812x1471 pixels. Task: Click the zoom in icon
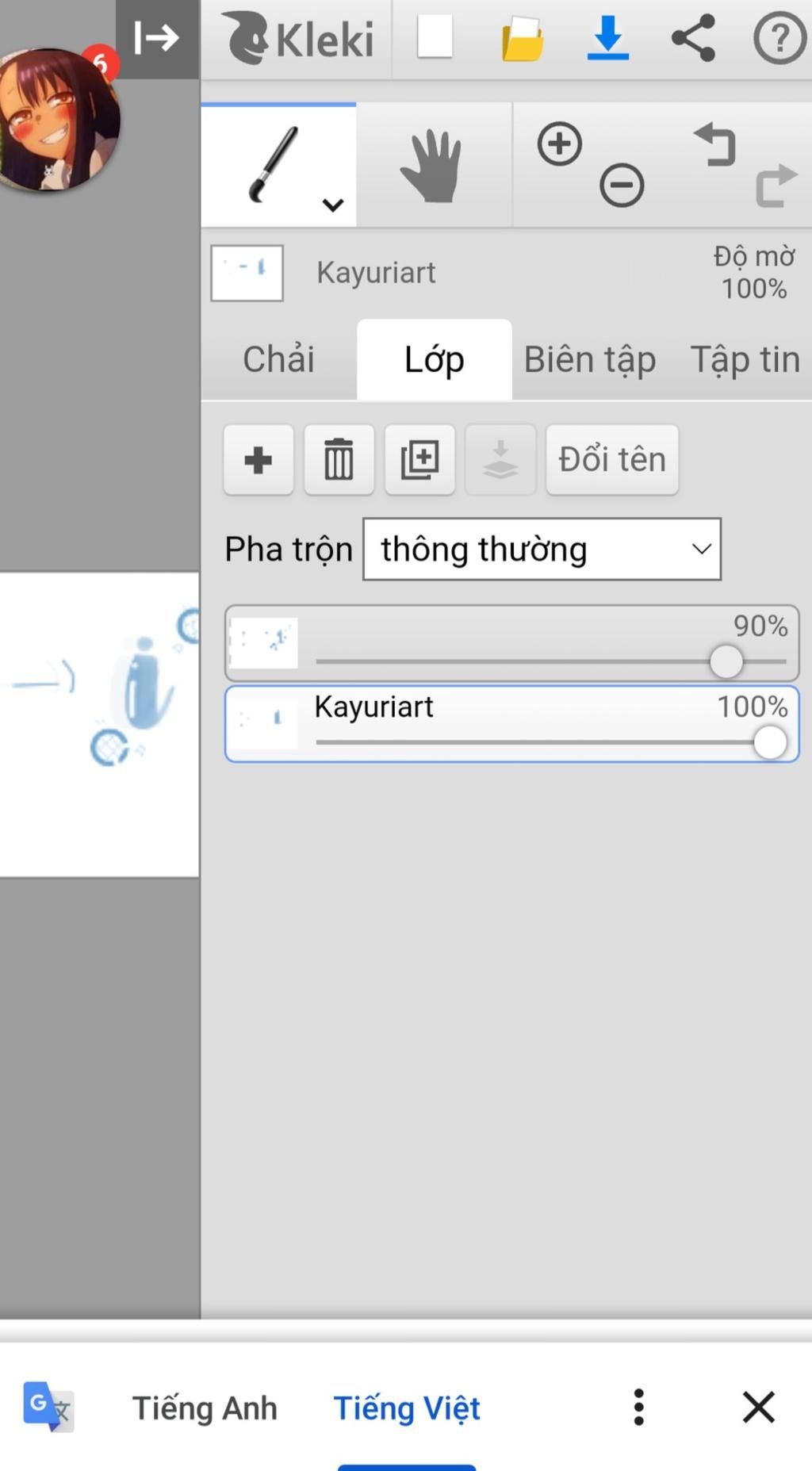coord(560,144)
